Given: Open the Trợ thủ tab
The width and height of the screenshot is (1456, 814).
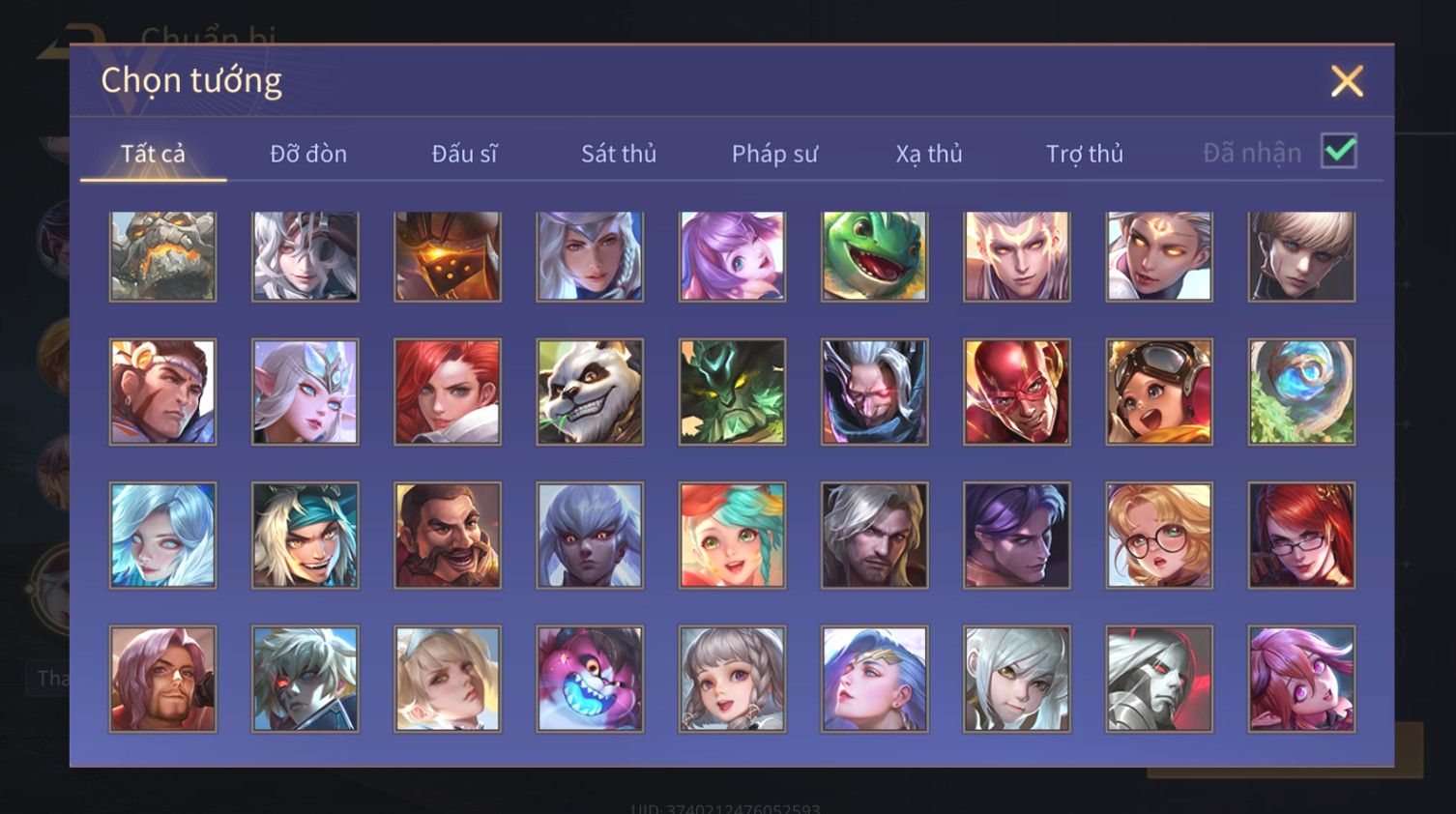Looking at the screenshot, I should point(1085,154).
